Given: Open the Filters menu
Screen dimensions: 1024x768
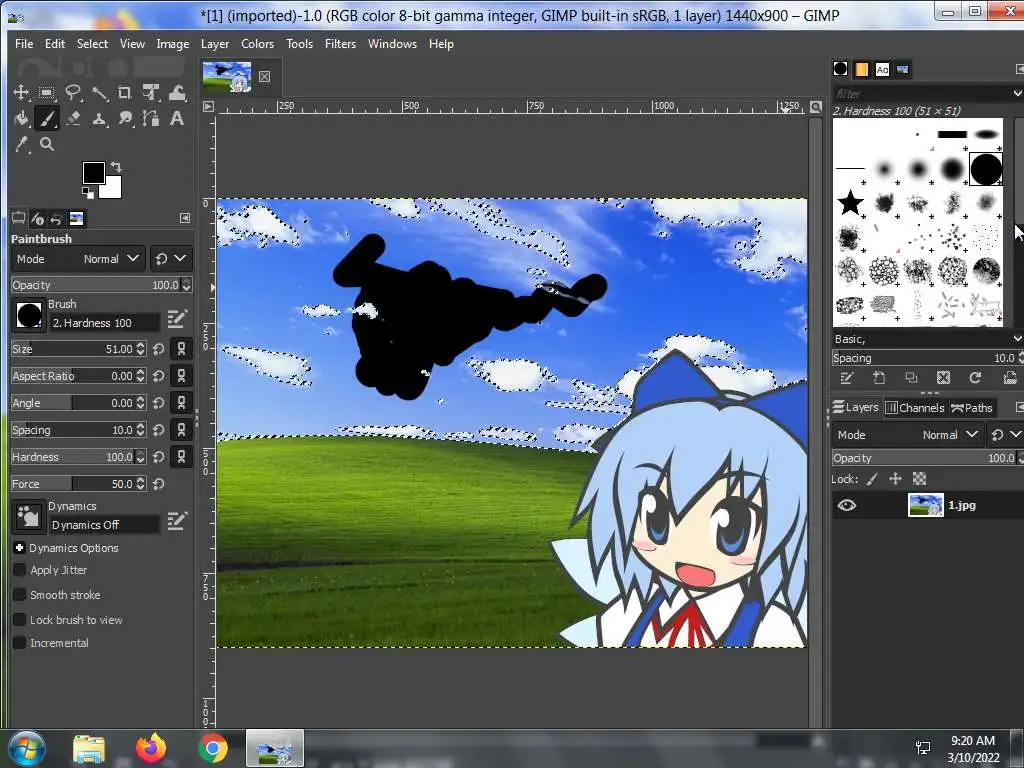Looking at the screenshot, I should click(340, 44).
